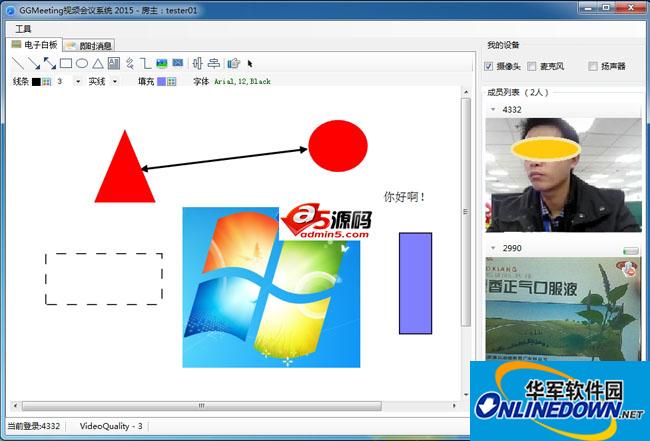Toggle the 麦克风 microphone checkbox
The width and height of the screenshot is (650, 441).
(x=531, y=66)
